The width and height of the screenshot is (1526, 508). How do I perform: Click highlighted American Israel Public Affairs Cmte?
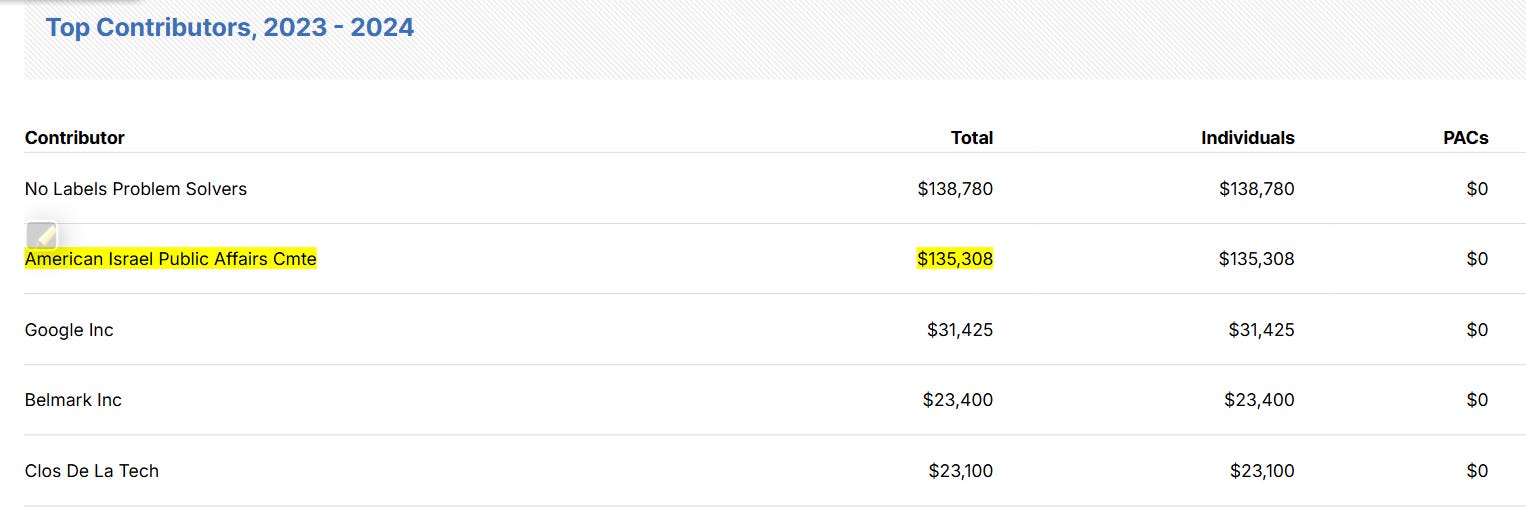point(170,259)
